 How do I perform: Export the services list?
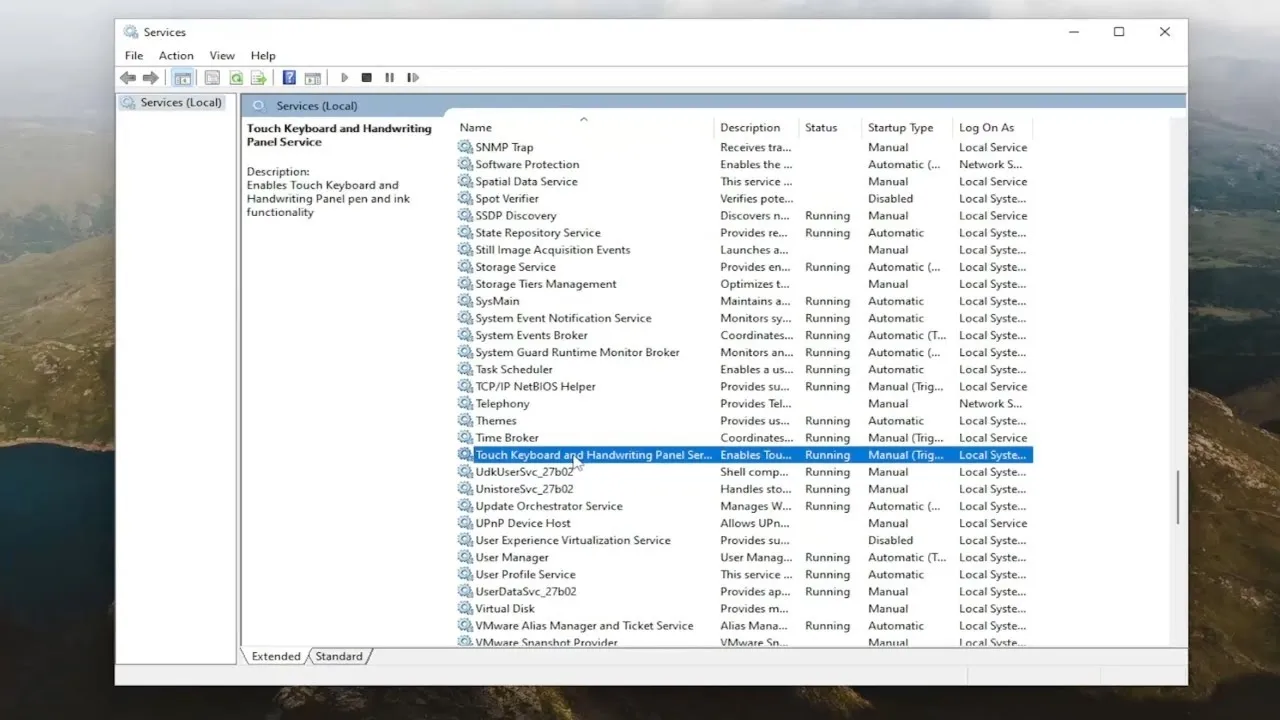coord(259,77)
